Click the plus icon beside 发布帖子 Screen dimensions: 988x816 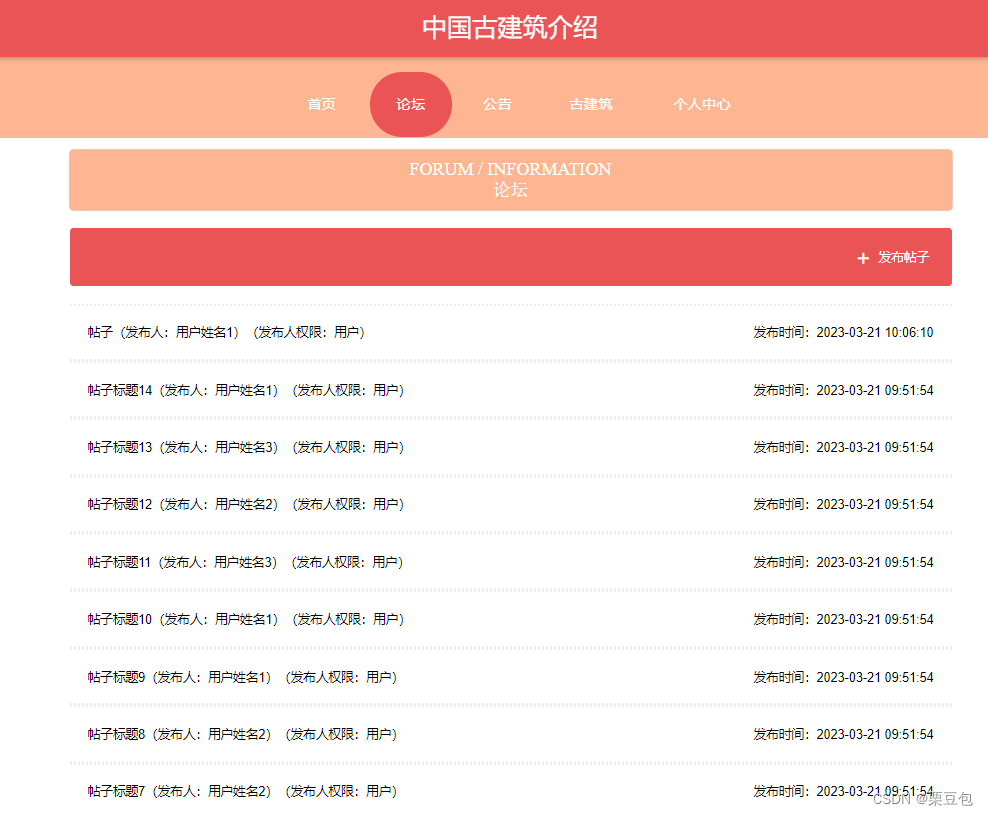click(x=863, y=258)
